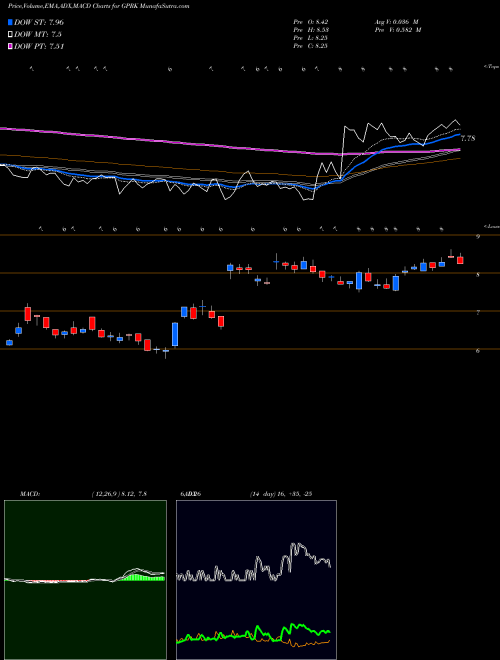Click the 'MACD:' panel heading

[30, 494]
